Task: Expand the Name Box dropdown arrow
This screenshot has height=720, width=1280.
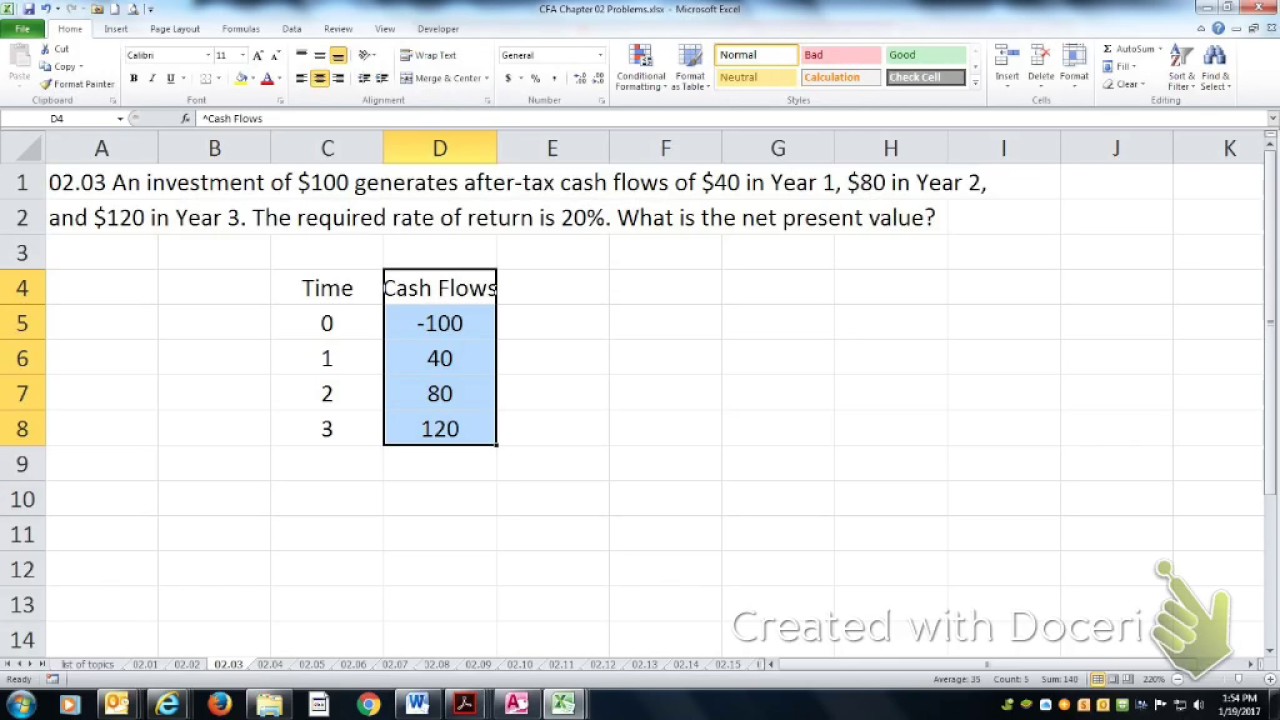Action: pyautogui.click(x=120, y=118)
